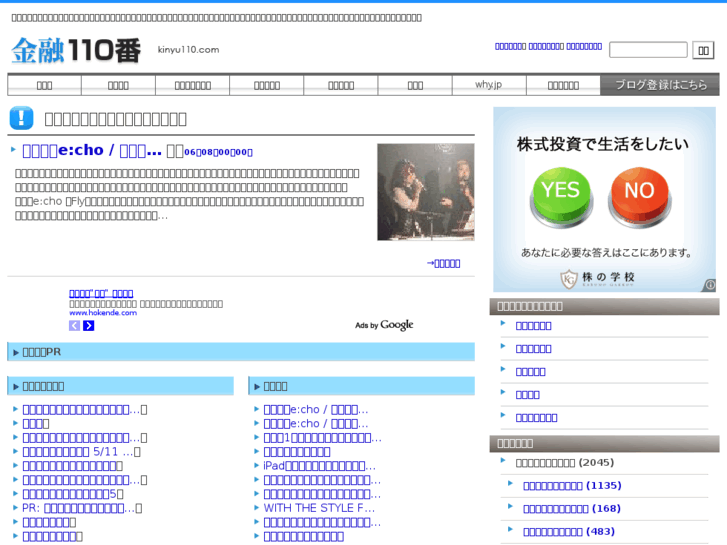Open the ブログ登録はこちら navigation button

click(660, 85)
